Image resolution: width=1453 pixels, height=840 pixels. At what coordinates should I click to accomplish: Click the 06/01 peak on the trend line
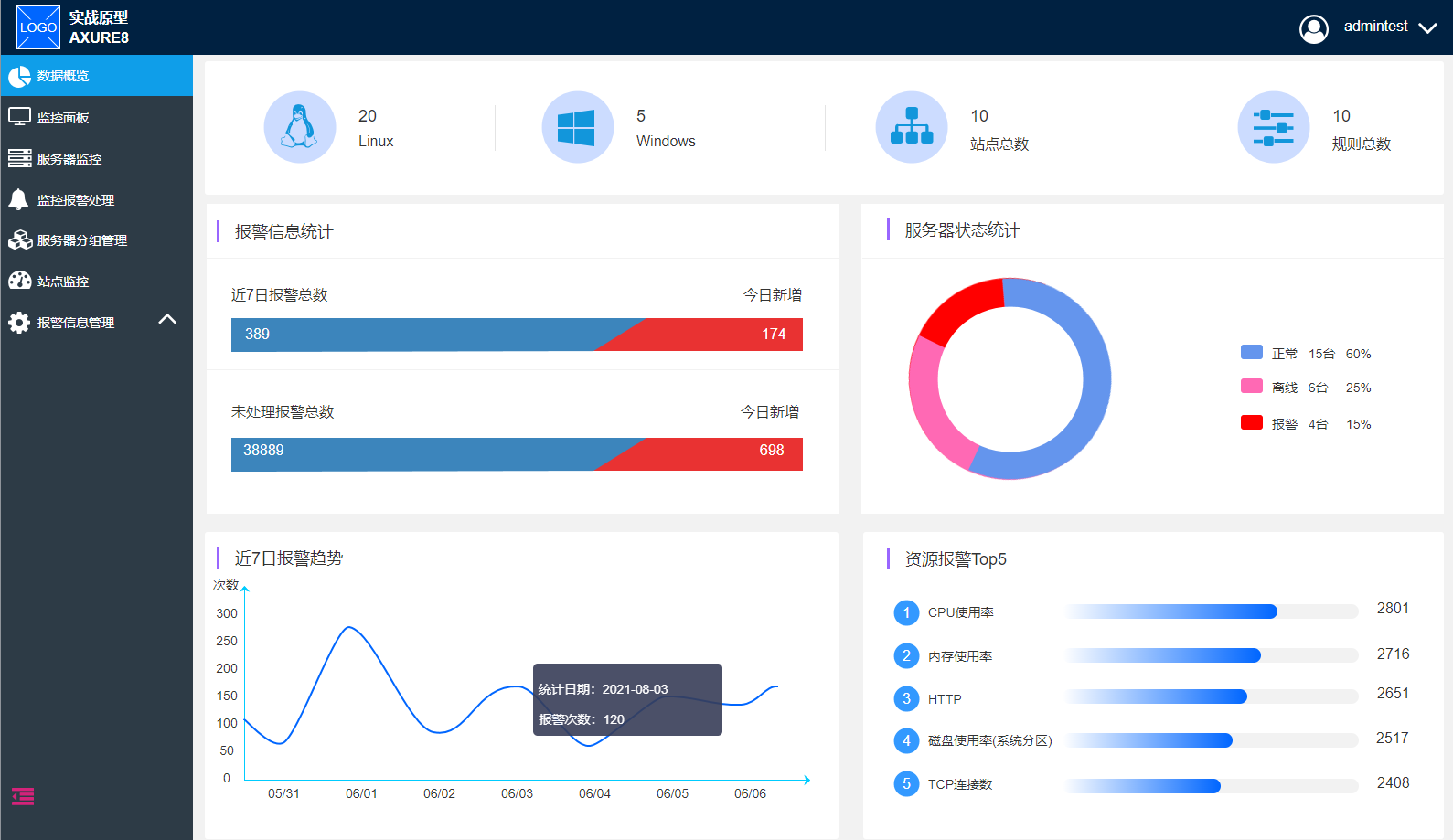click(x=349, y=628)
